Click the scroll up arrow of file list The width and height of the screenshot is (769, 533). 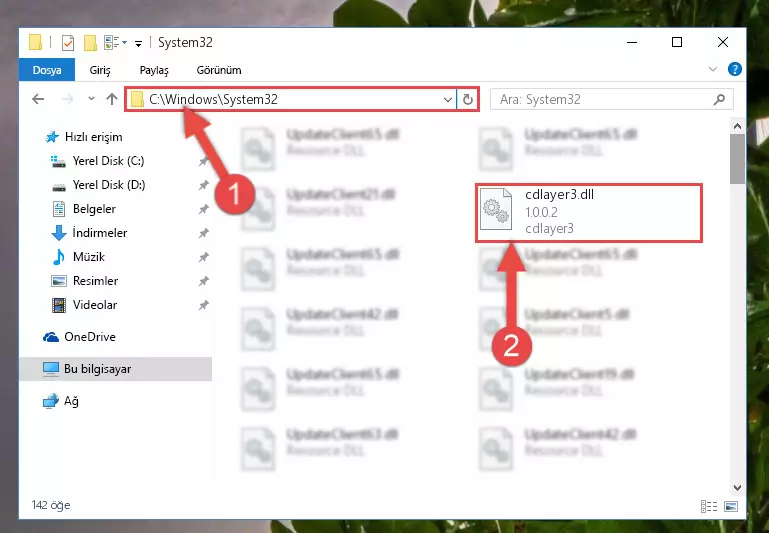pos(737,127)
